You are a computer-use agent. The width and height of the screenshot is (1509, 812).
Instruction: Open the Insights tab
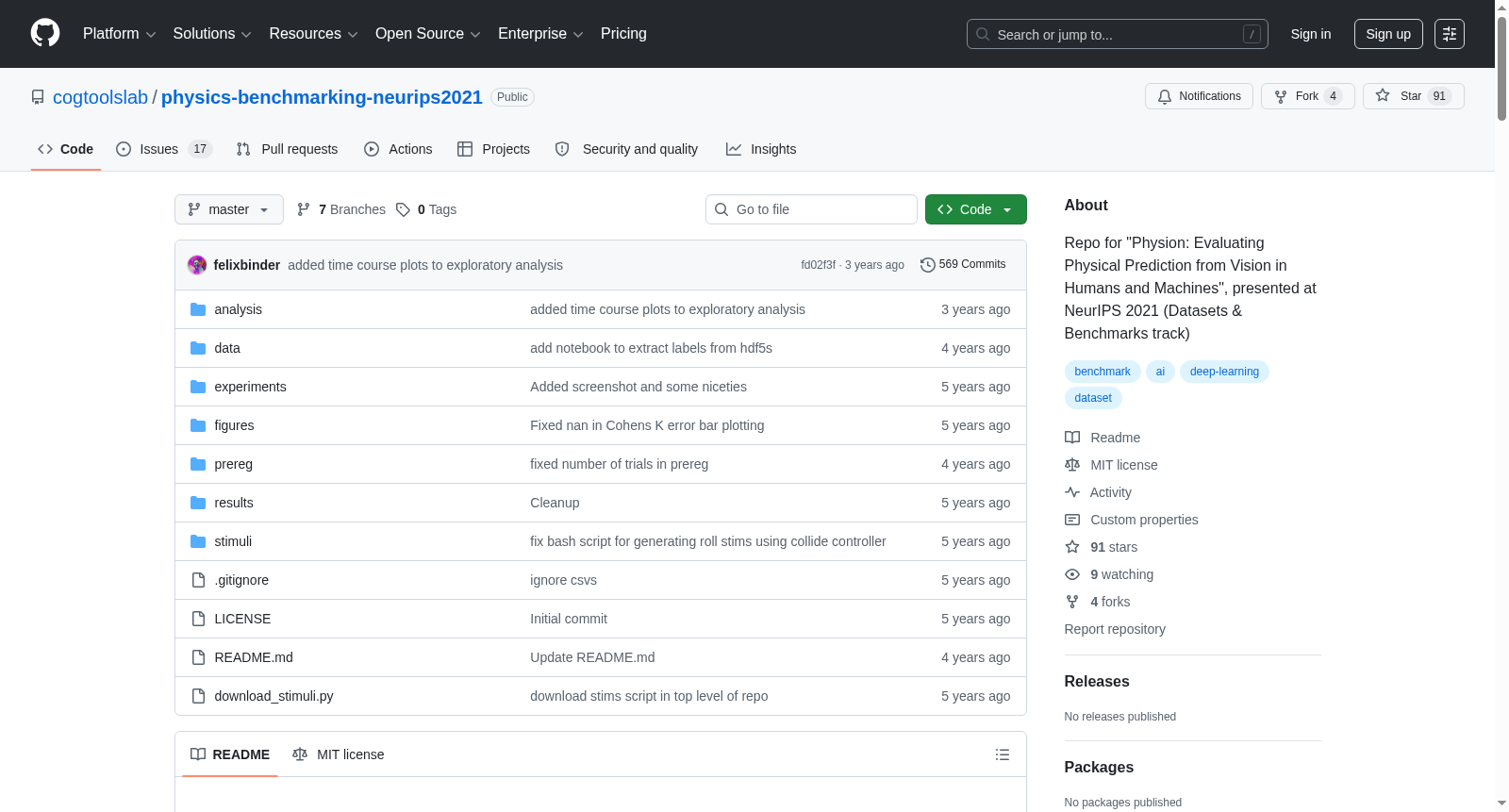[x=761, y=149]
